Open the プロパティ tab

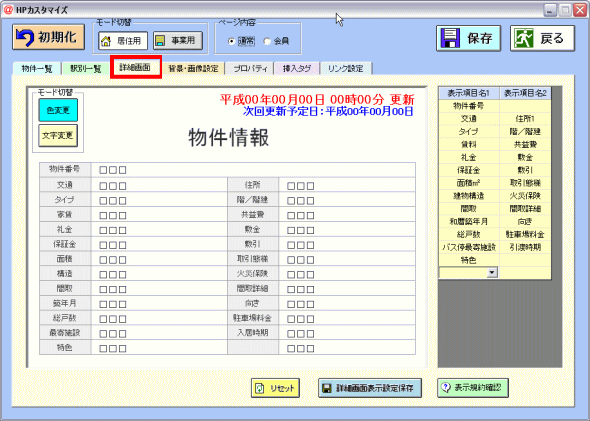coord(250,69)
